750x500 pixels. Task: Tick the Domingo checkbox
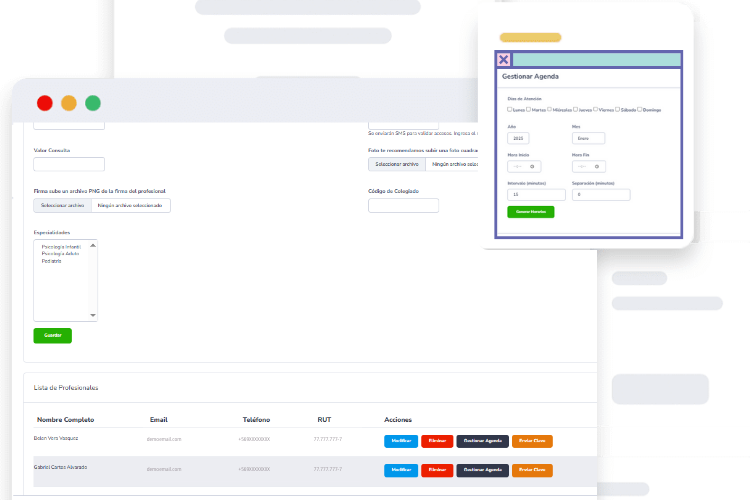tap(640, 109)
